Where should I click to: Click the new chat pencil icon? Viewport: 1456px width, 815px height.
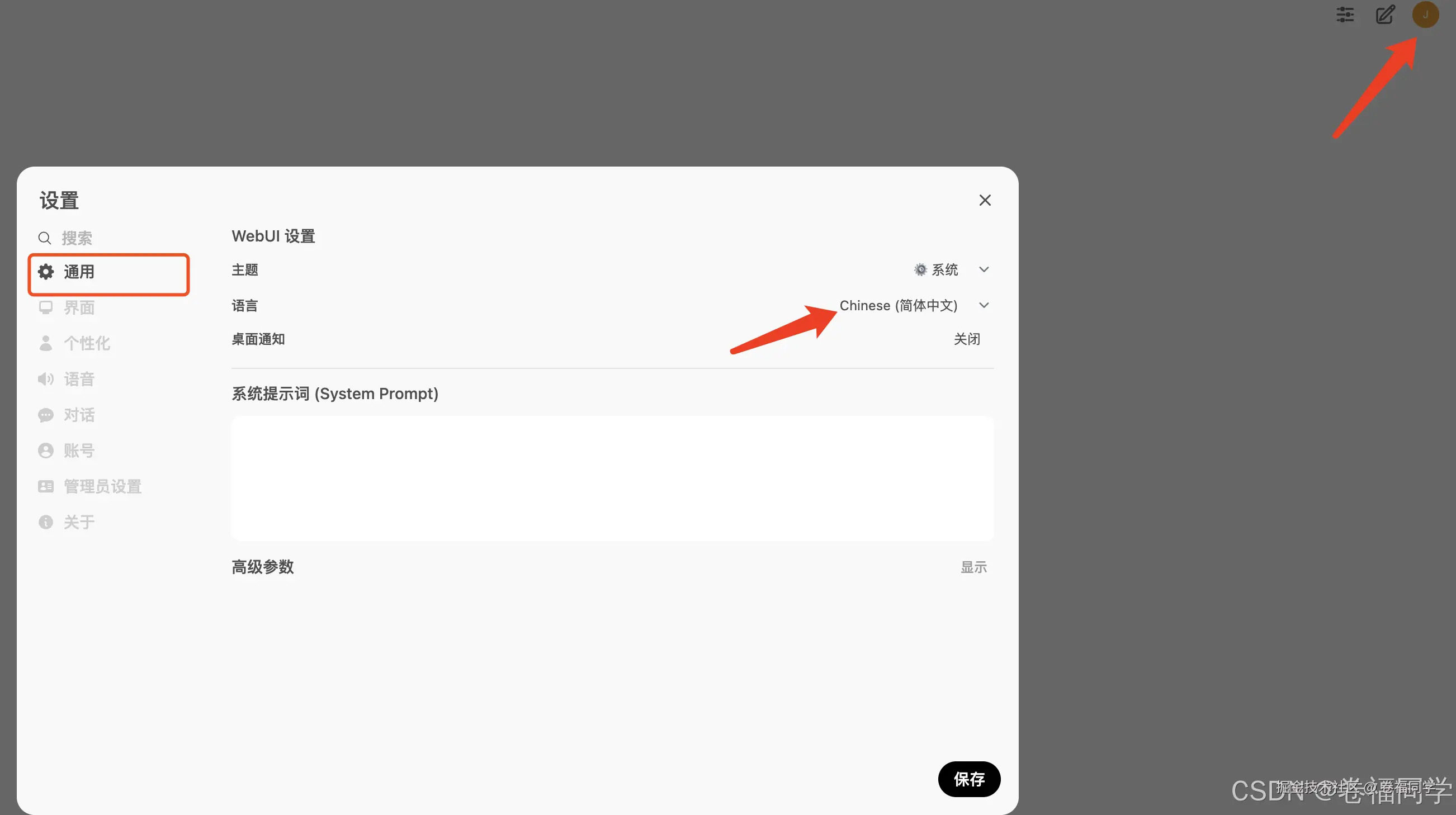[x=1385, y=15]
